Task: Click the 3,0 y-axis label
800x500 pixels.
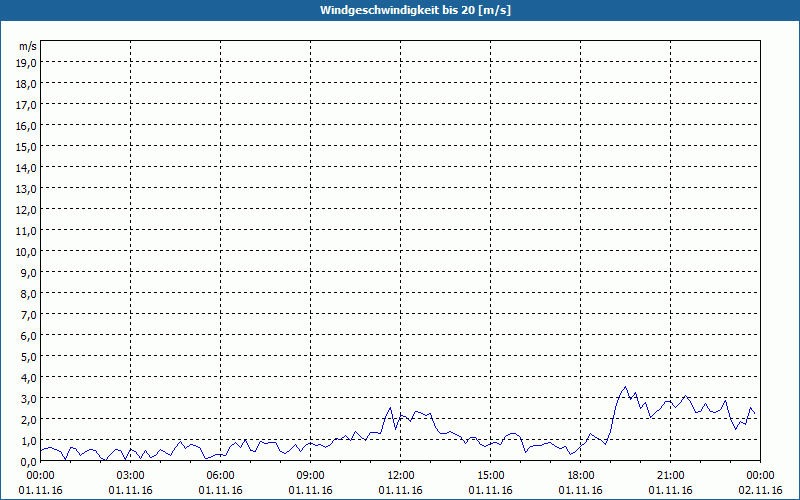Action: tap(29, 398)
